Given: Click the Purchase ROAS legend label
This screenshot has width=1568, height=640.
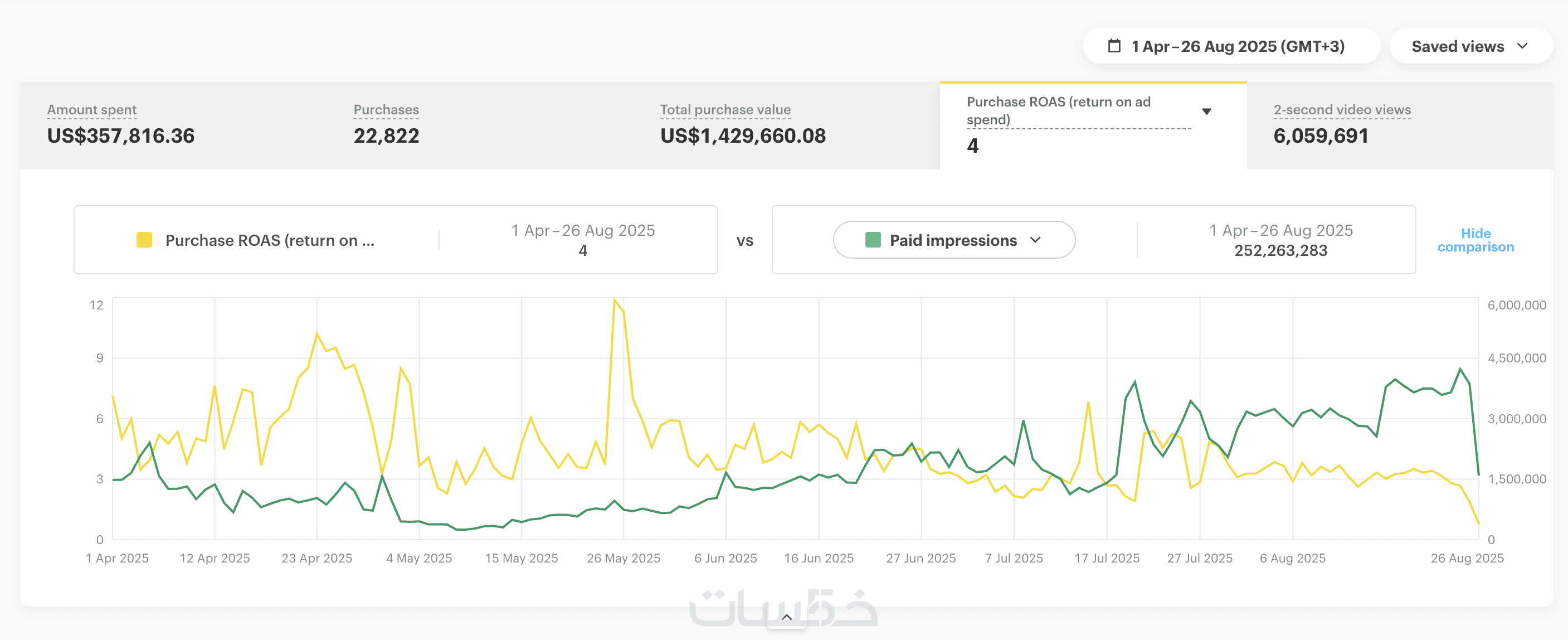Looking at the screenshot, I should point(270,240).
